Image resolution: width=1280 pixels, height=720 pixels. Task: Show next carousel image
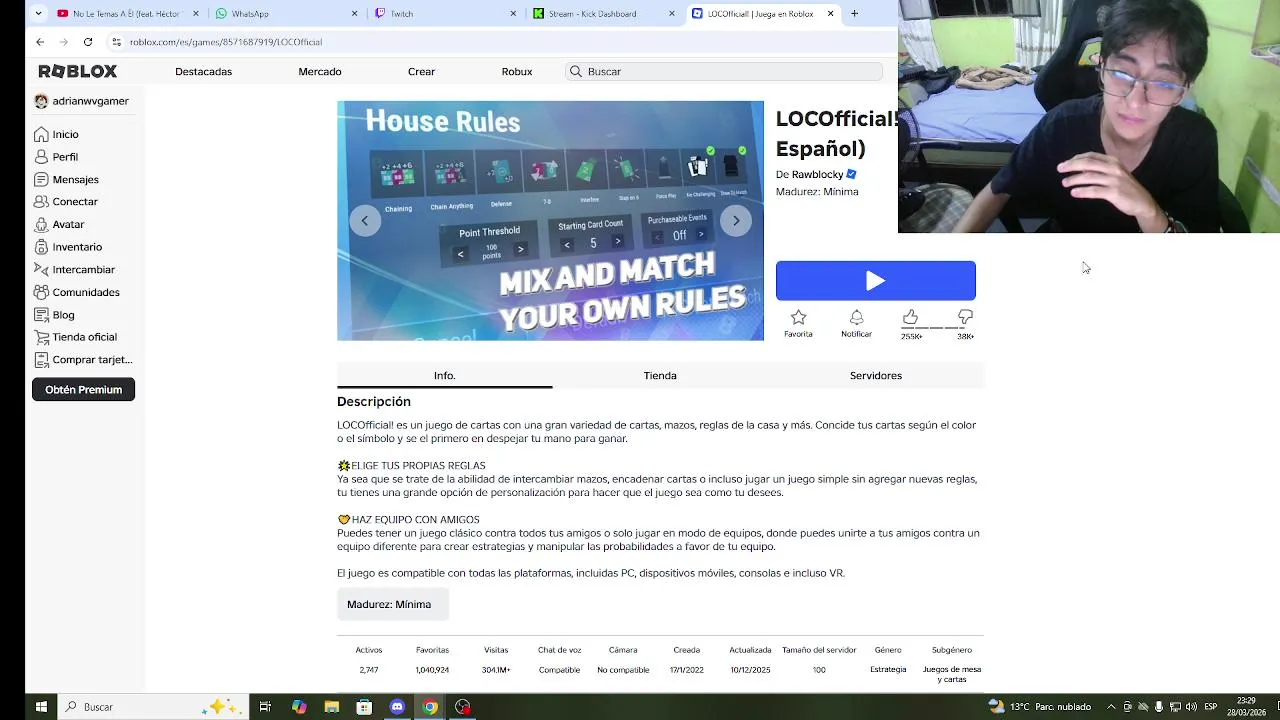click(736, 221)
